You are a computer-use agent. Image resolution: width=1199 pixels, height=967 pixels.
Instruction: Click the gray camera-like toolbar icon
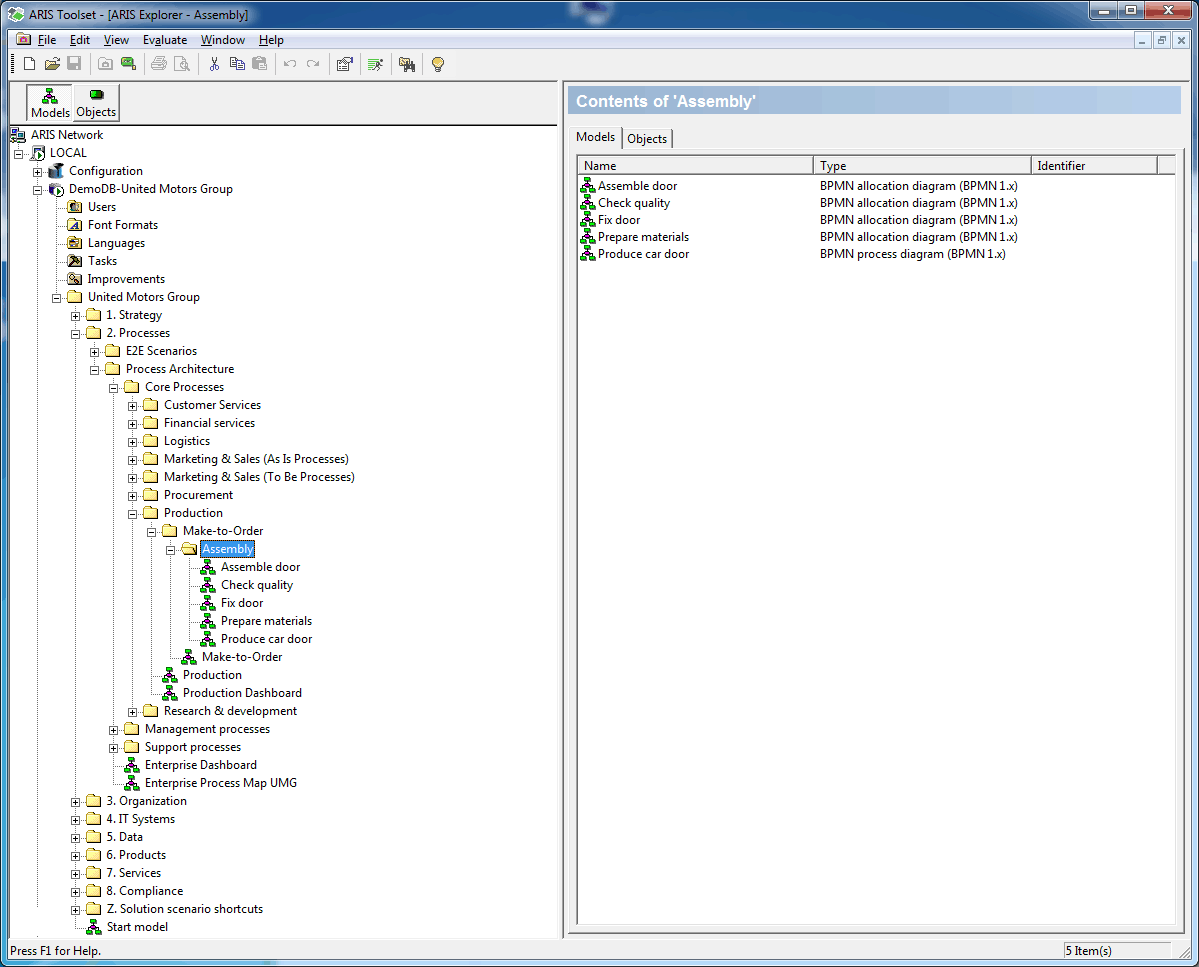click(106, 64)
